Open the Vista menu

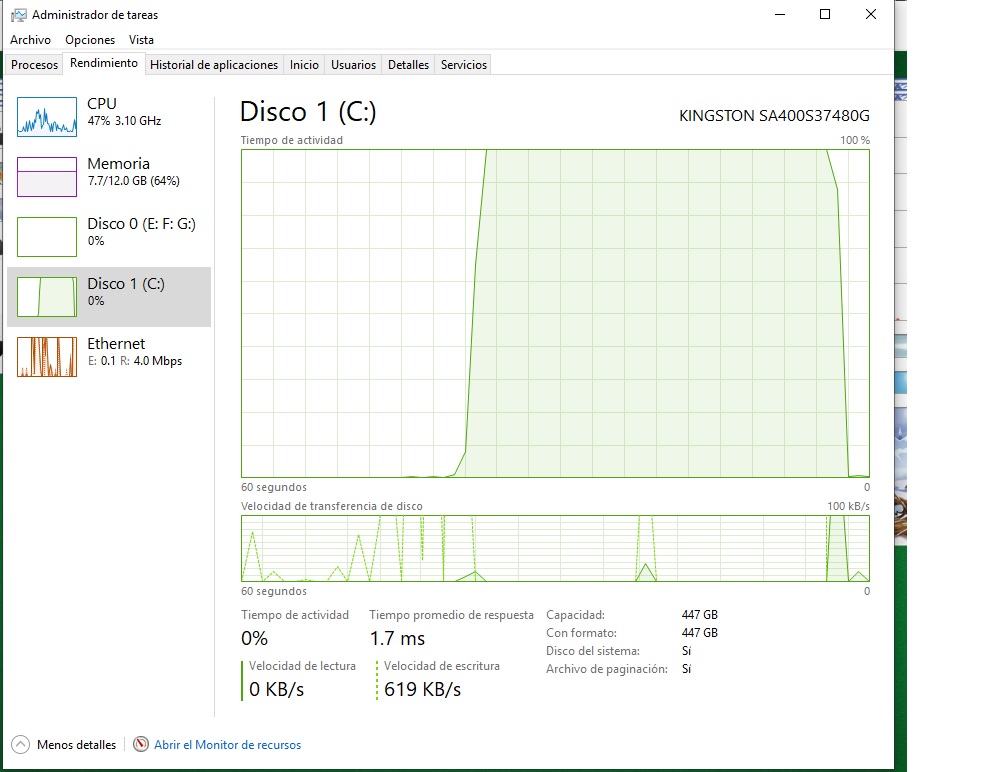pos(141,40)
